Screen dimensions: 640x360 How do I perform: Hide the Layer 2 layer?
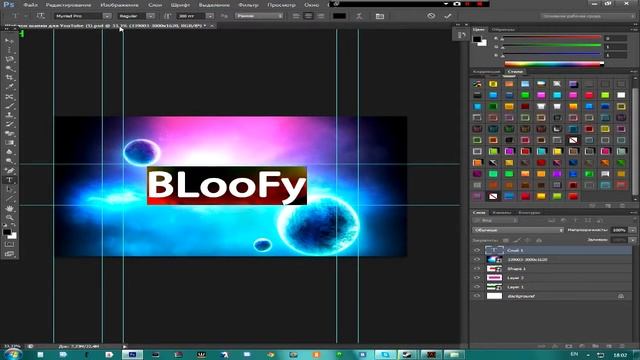tap(477, 278)
